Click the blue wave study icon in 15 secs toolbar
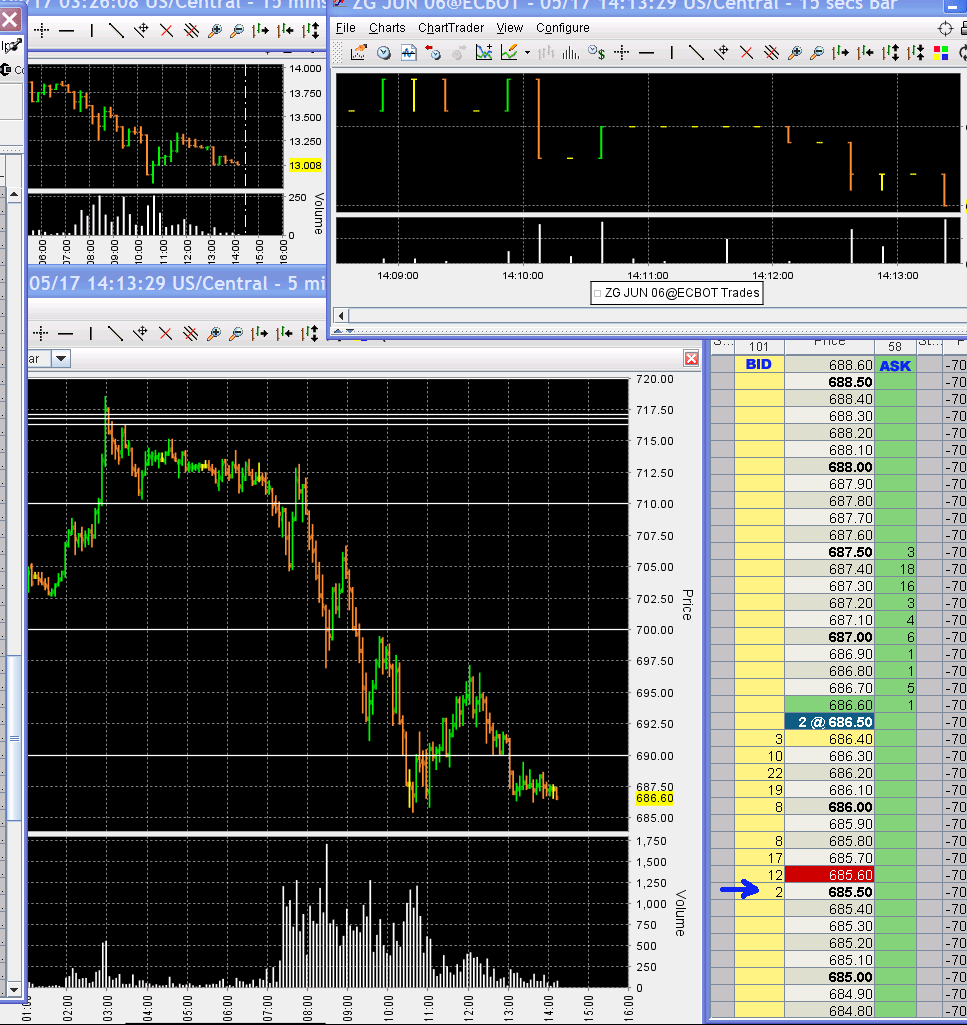The width and height of the screenshot is (967, 1025). click(409, 53)
